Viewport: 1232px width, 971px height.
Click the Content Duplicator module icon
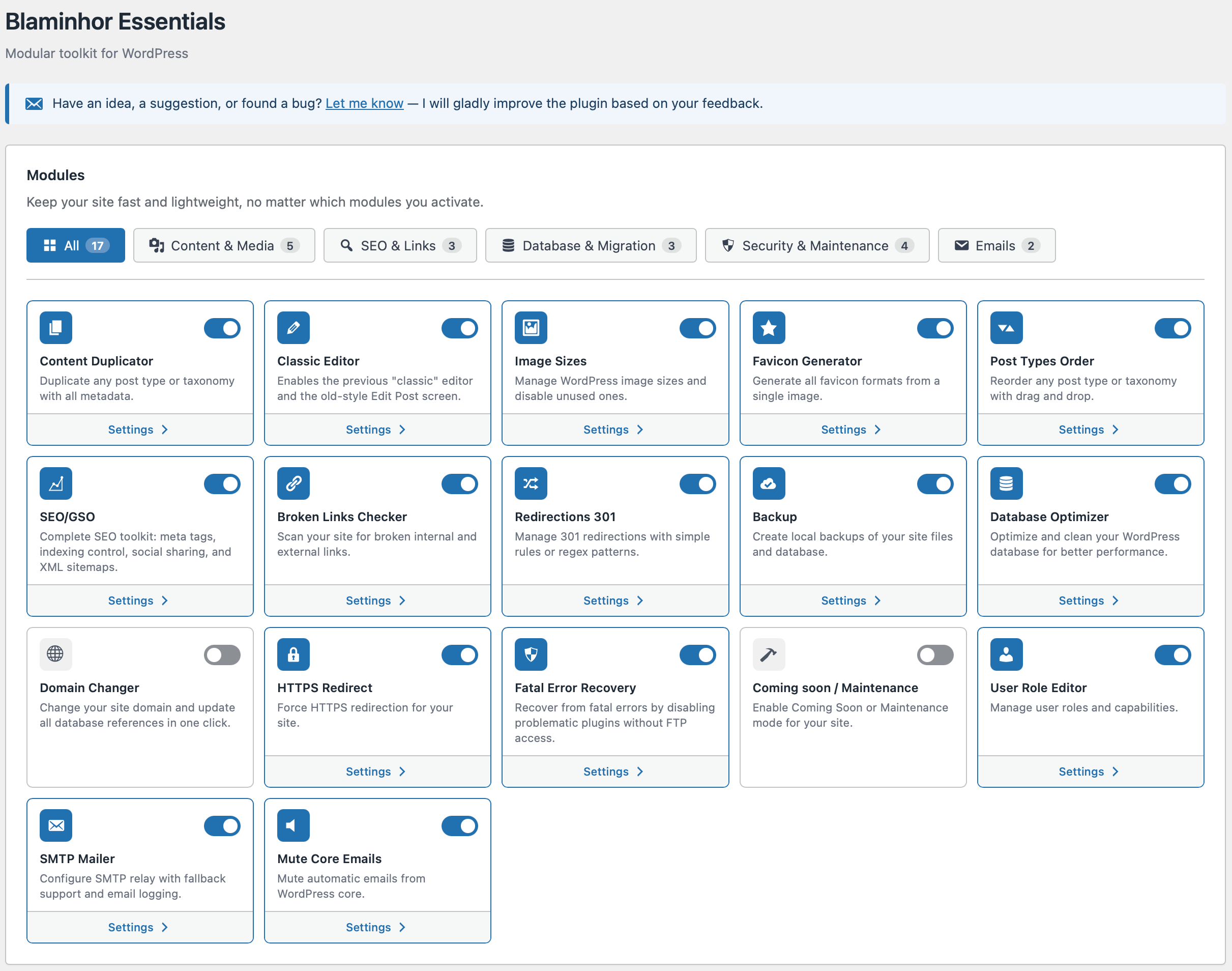tap(55, 327)
